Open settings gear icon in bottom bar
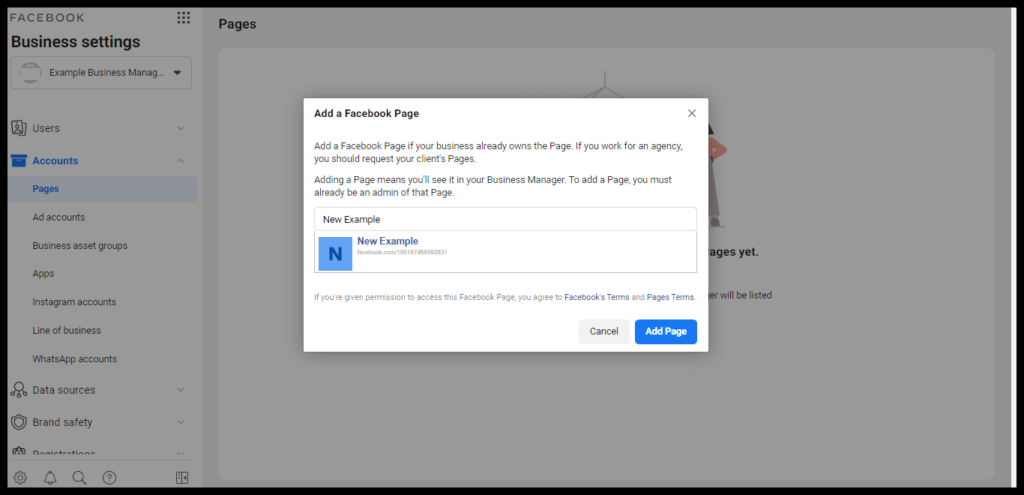 coord(20,478)
